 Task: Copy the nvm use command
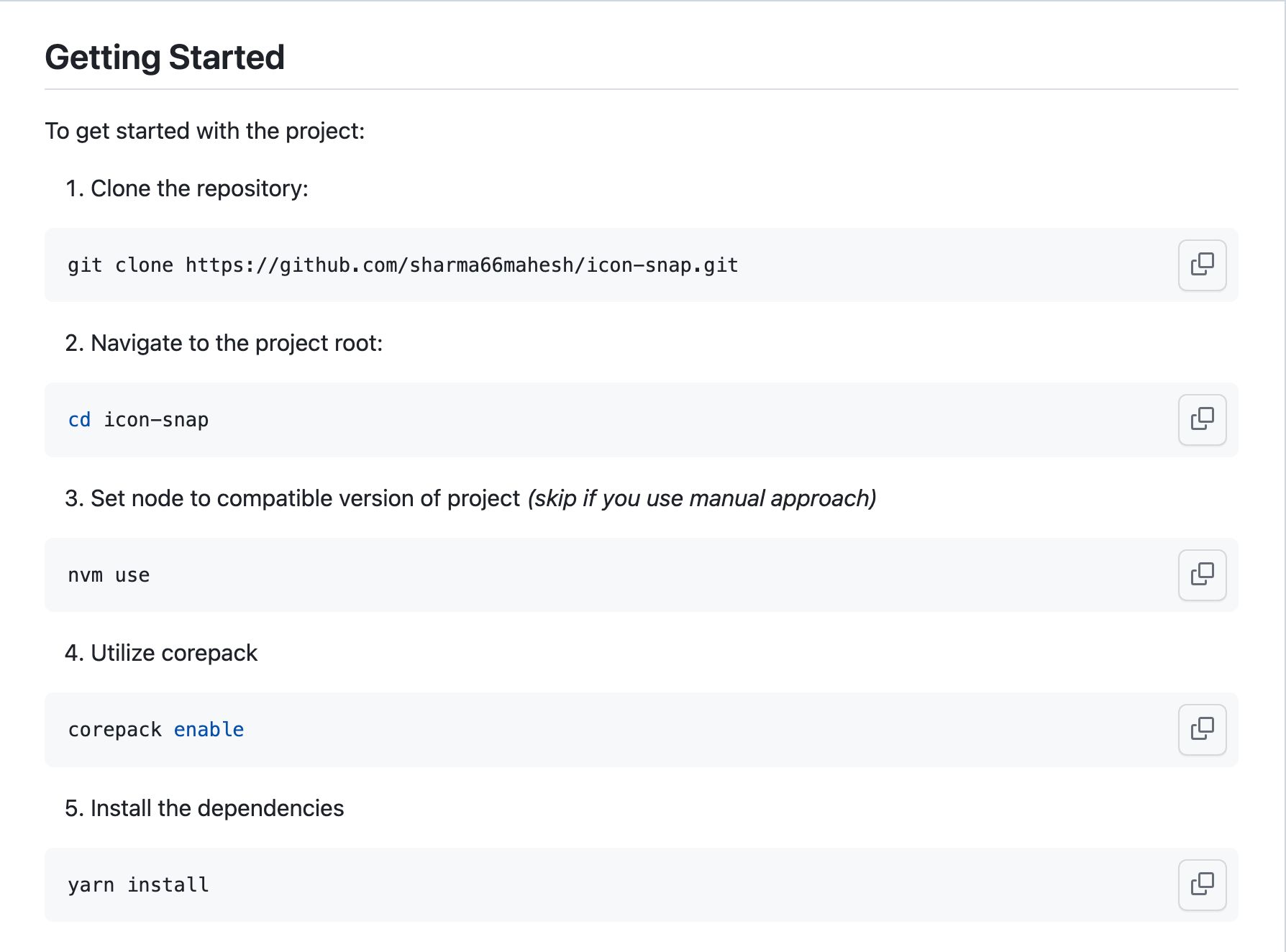point(1202,575)
